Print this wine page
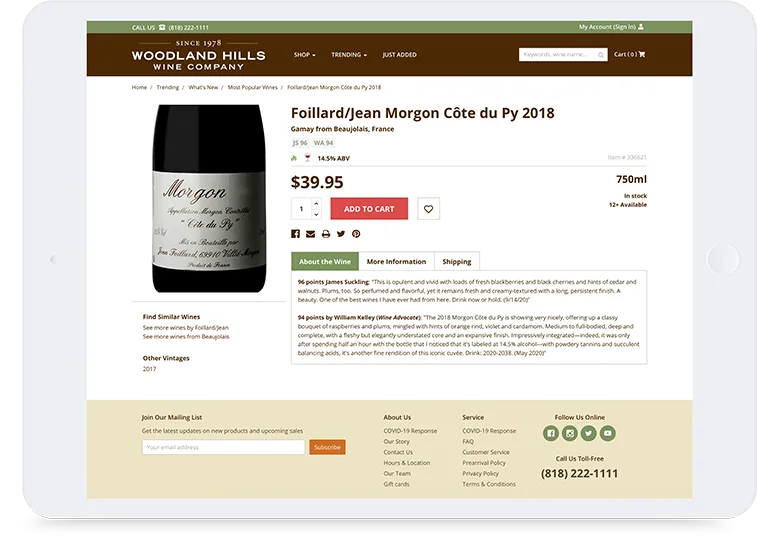Viewport: 757px width, 547px height. point(326,234)
